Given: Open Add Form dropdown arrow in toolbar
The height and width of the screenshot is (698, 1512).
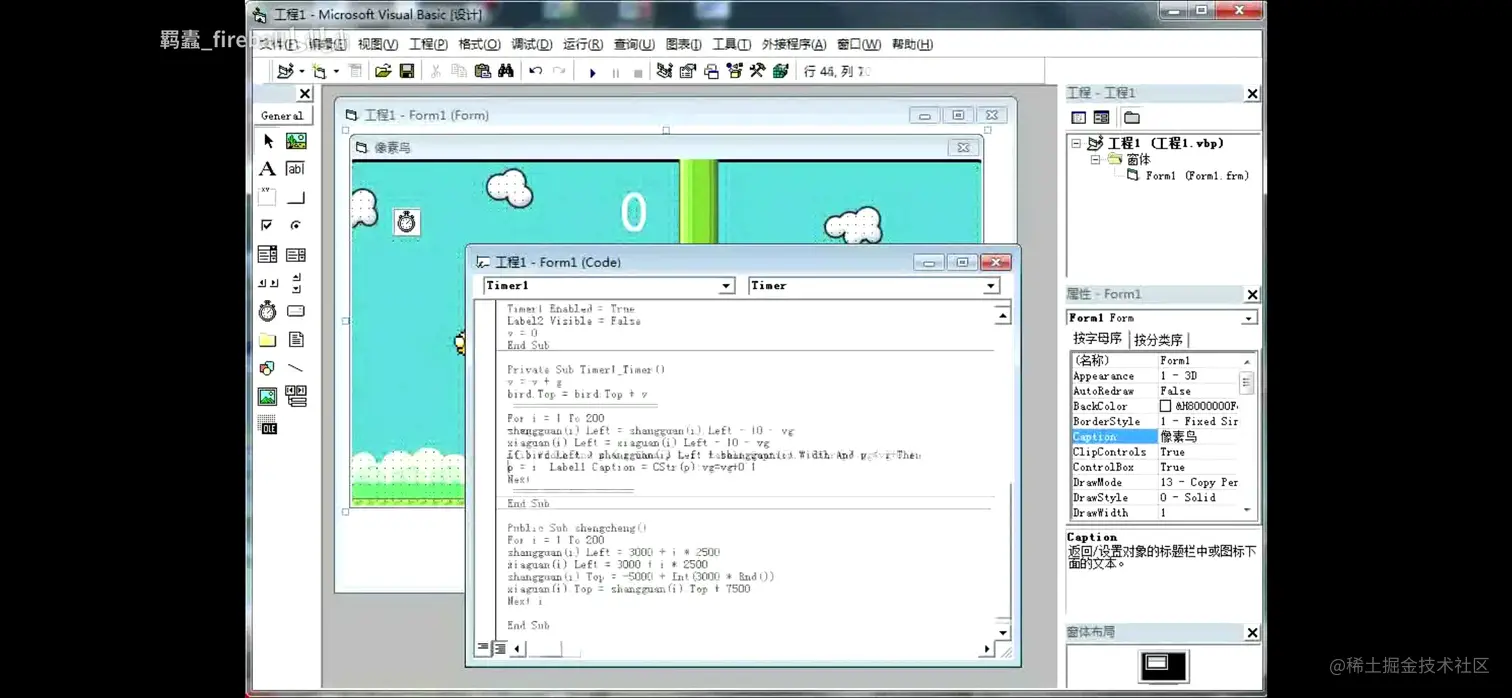Looking at the screenshot, I should click(x=336, y=71).
